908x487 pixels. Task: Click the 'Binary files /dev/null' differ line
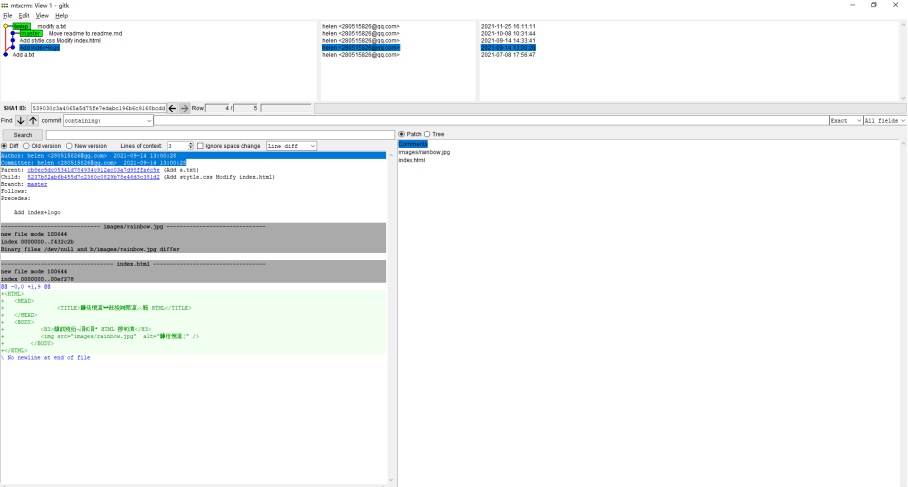[90, 249]
